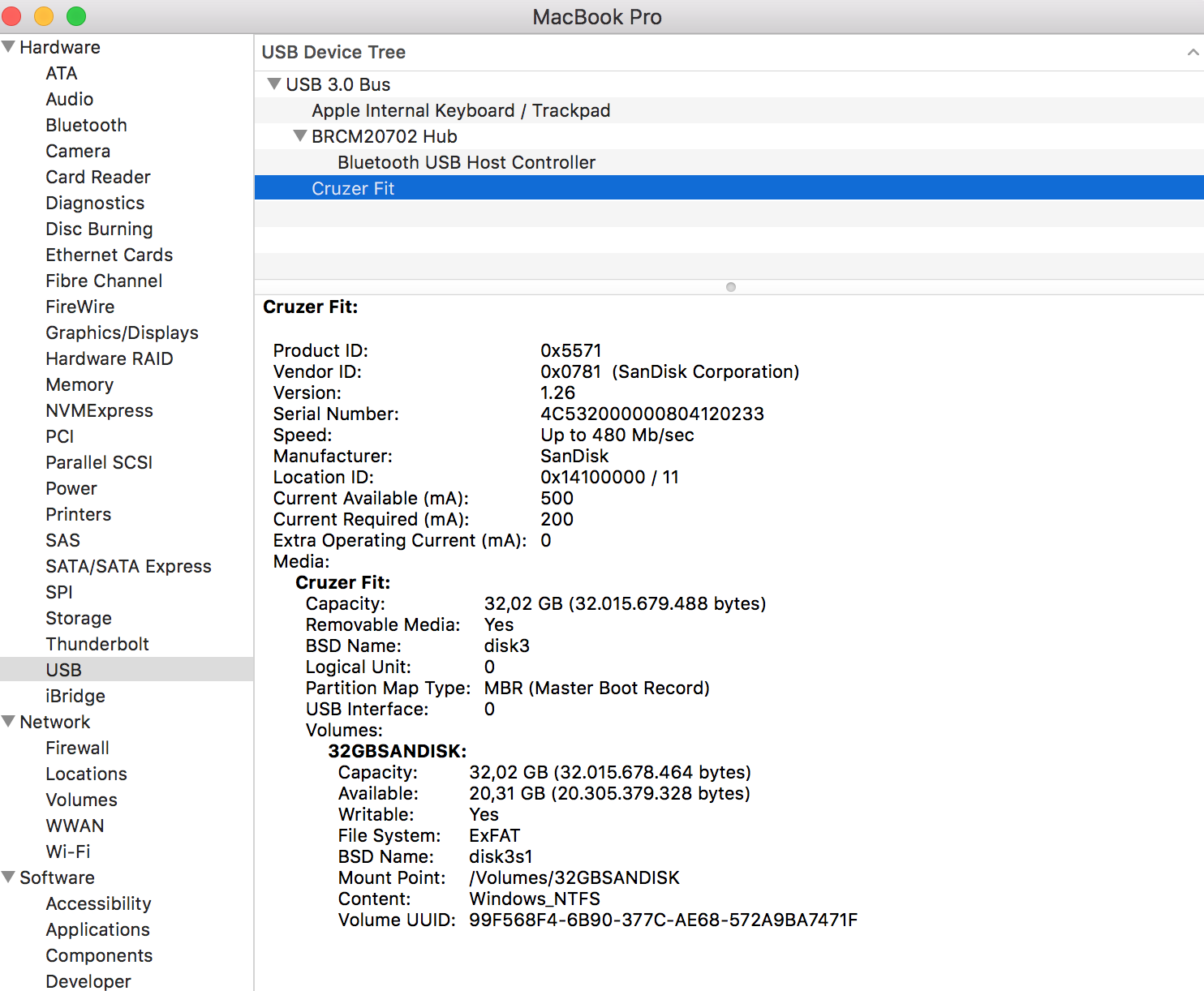Open WWAN category
1204x991 pixels.
click(x=75, y=826)
